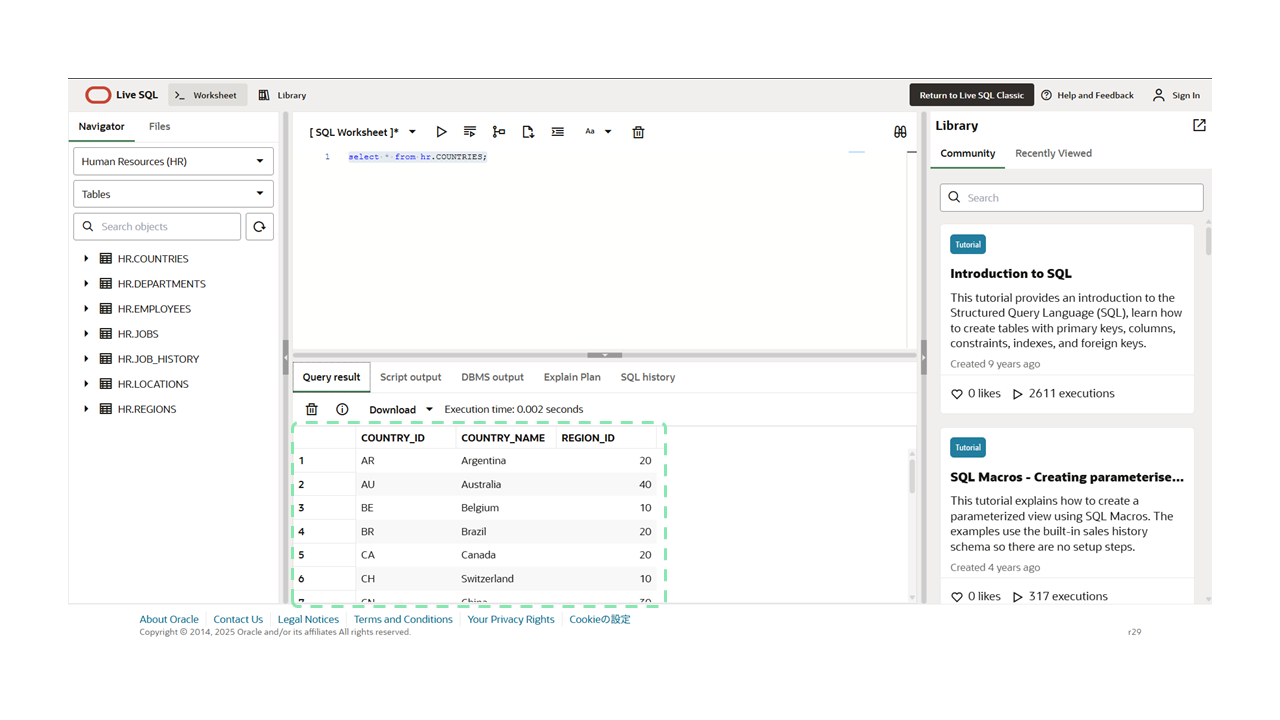Open the Terms and Conditions link
Screen dimensions: 1280x720
(x=403, y=619)
